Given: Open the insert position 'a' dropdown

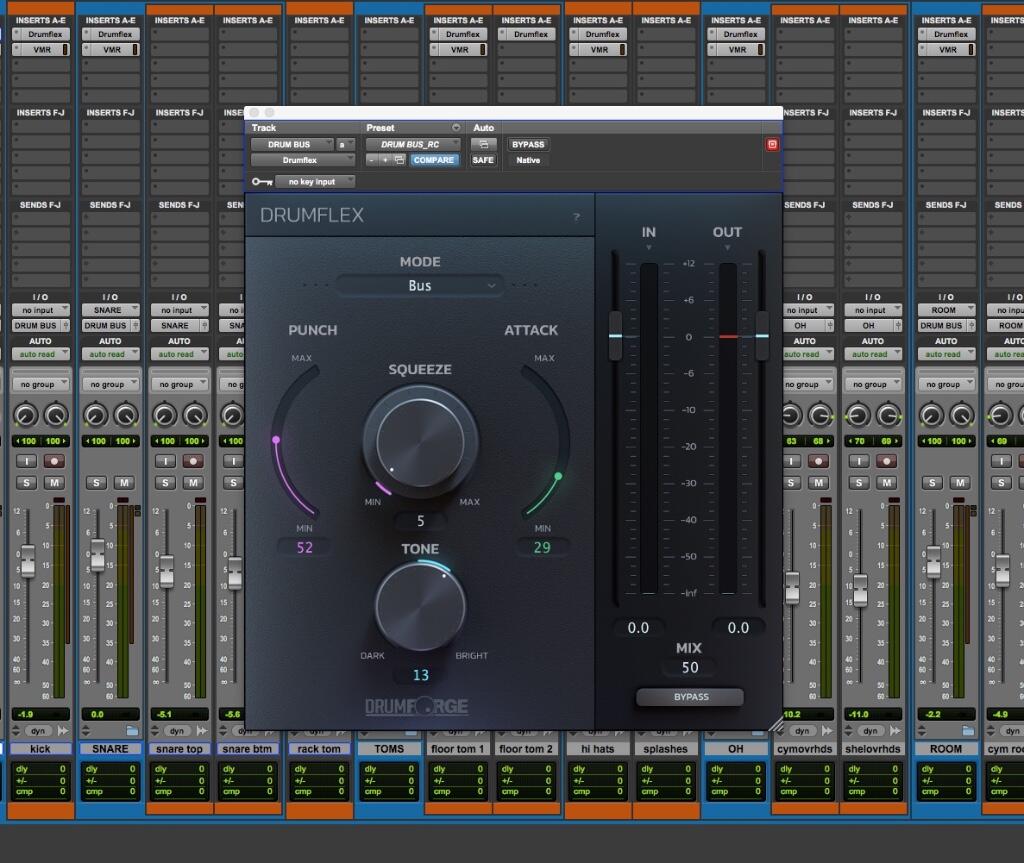Looking at the screenshot, I should tap(345, 144).
